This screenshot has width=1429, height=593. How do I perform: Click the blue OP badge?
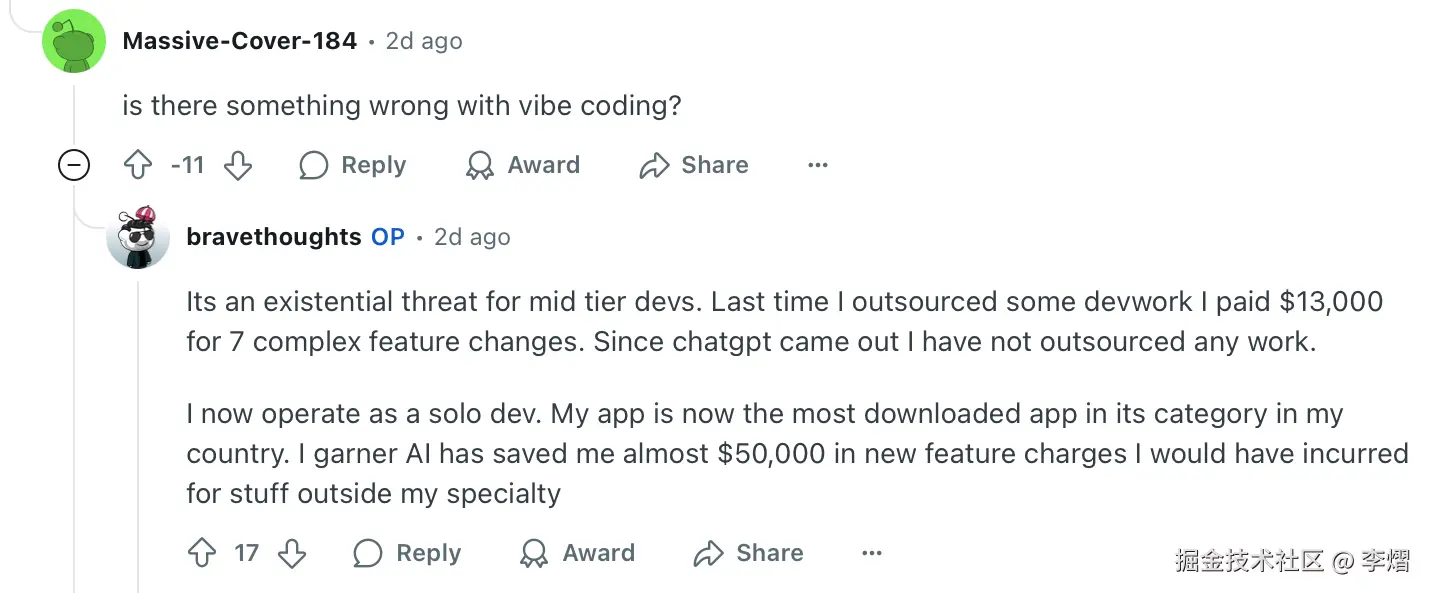[388, 237]
